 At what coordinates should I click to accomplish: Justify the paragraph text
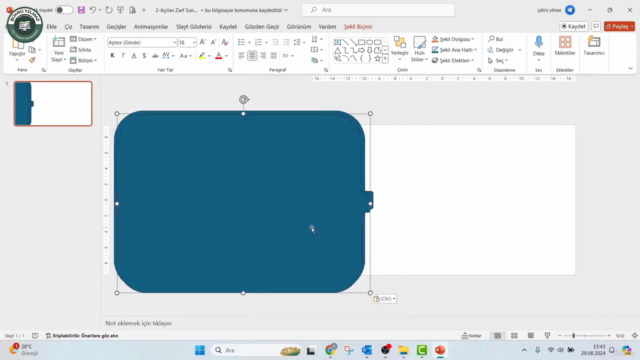pos(273,56)
